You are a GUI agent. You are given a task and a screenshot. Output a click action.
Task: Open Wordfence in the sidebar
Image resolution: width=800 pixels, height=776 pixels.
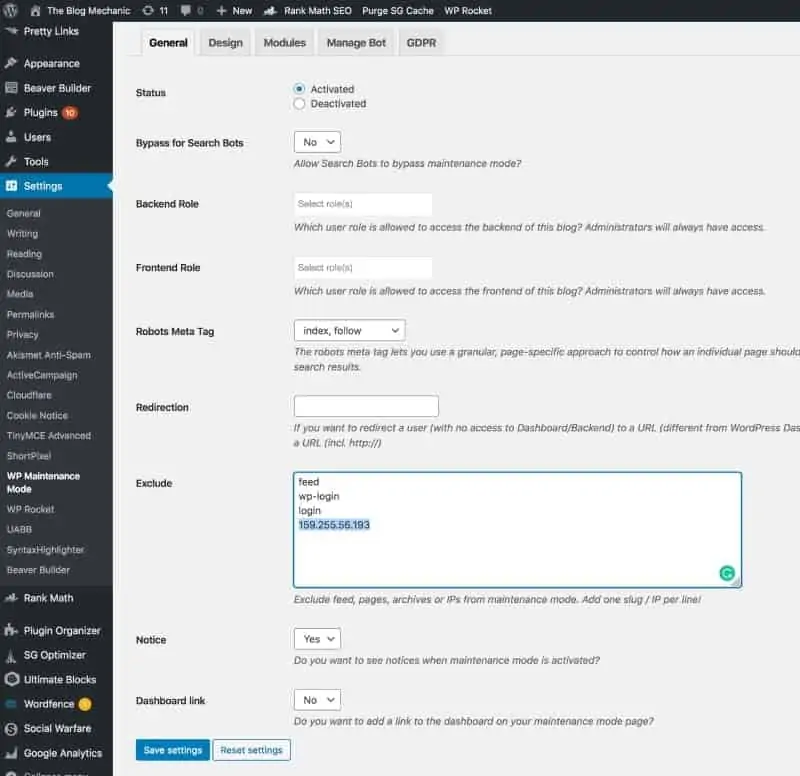click(48, 704)
